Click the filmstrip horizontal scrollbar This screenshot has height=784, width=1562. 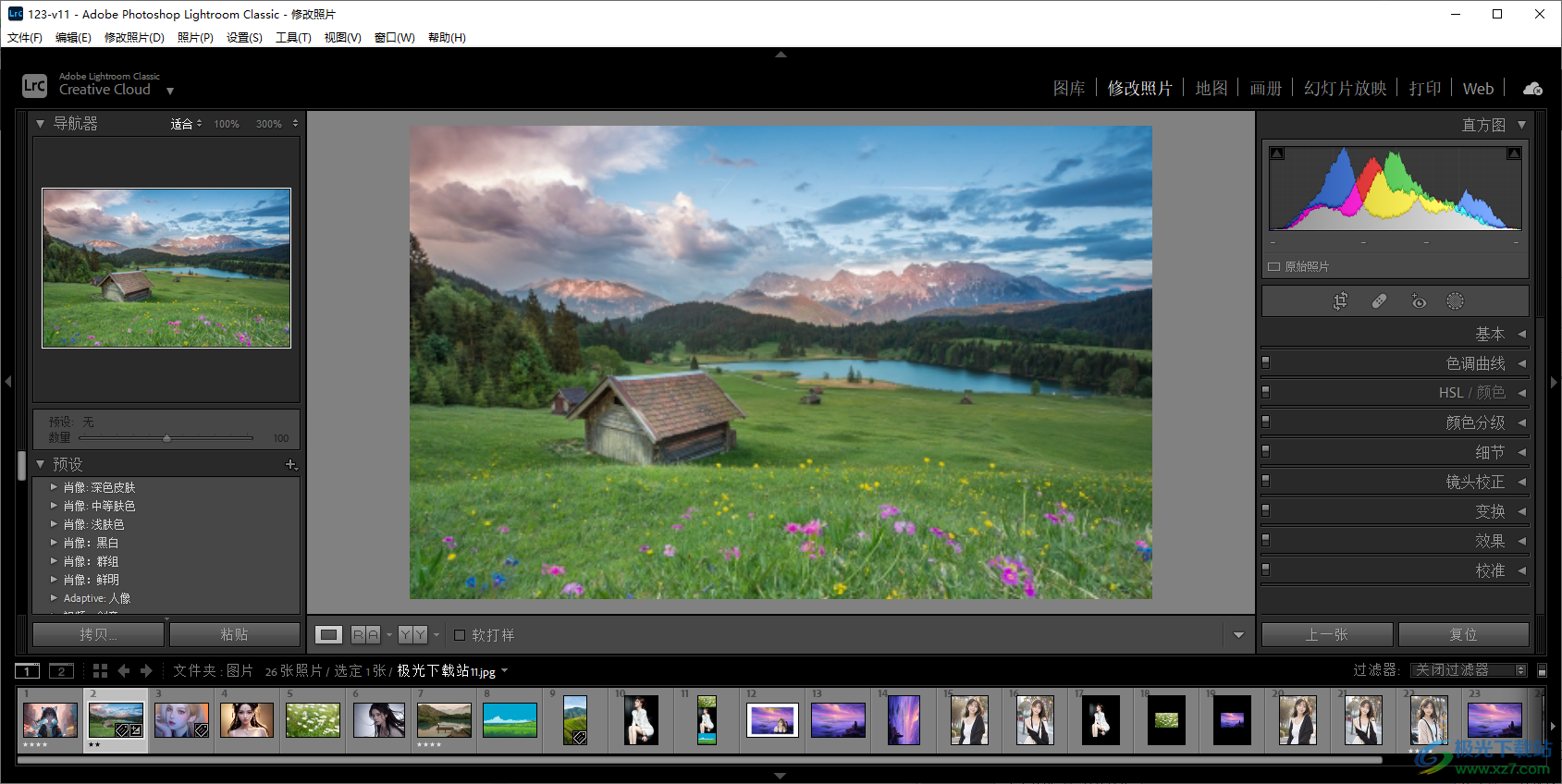click(699, 760)
